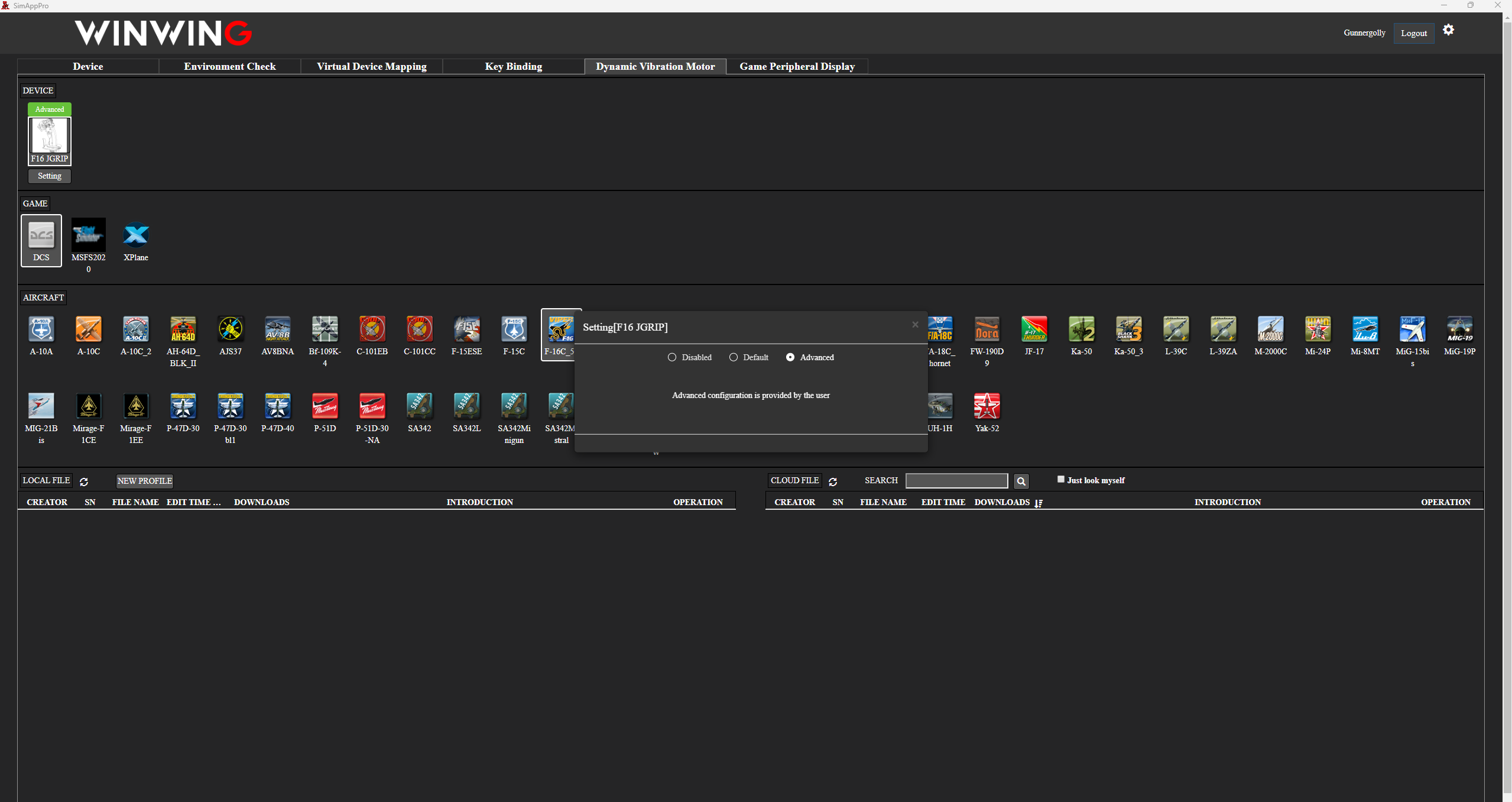This screenshot has height=802, width=1512.
Task: Choose the AH-64D_BLK_II aircraft icon
Action: click(183, 329)
